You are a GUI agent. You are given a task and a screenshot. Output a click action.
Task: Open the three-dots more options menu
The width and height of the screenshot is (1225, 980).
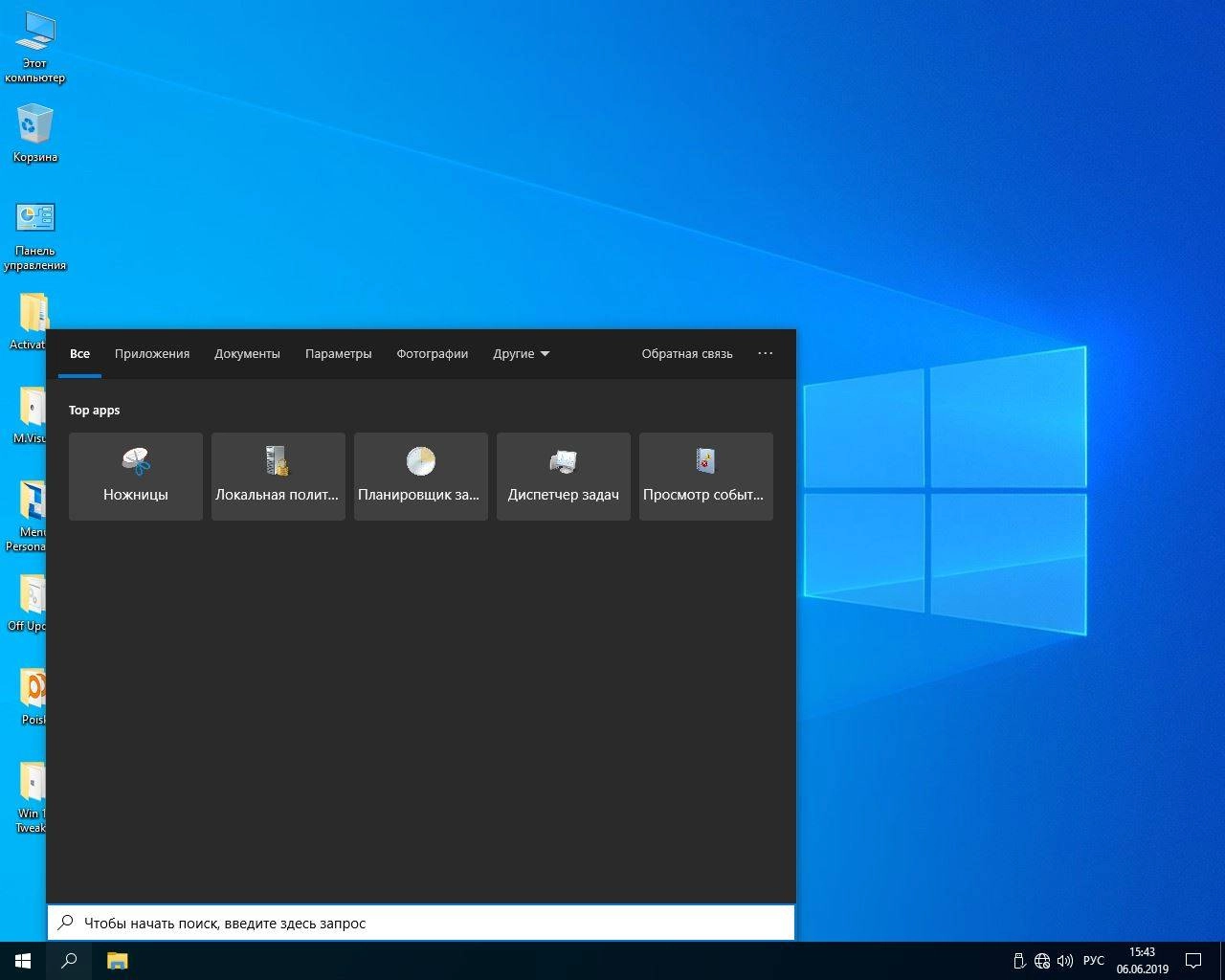766,353
